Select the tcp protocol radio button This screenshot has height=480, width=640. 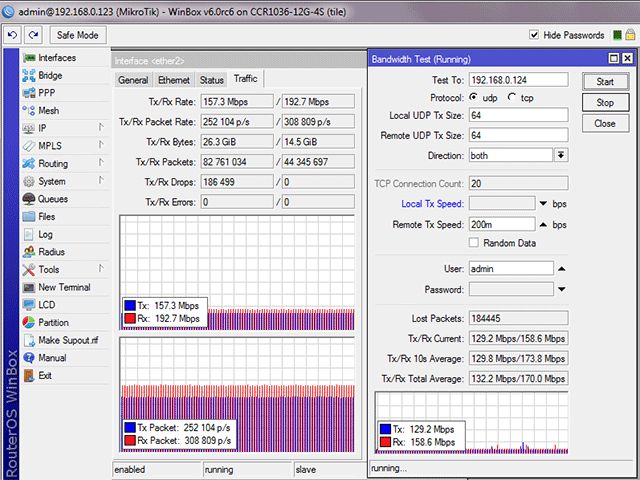click(x=513, y=97)
